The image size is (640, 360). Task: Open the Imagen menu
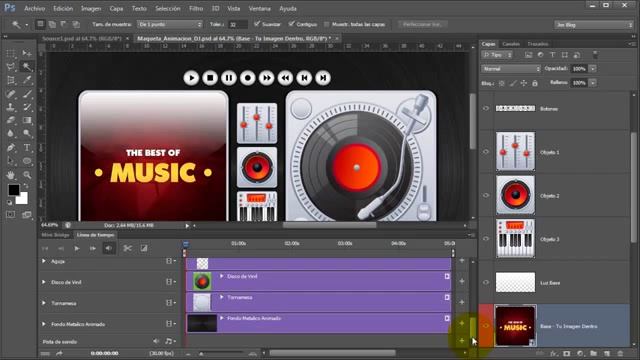(x=91, y=8)
